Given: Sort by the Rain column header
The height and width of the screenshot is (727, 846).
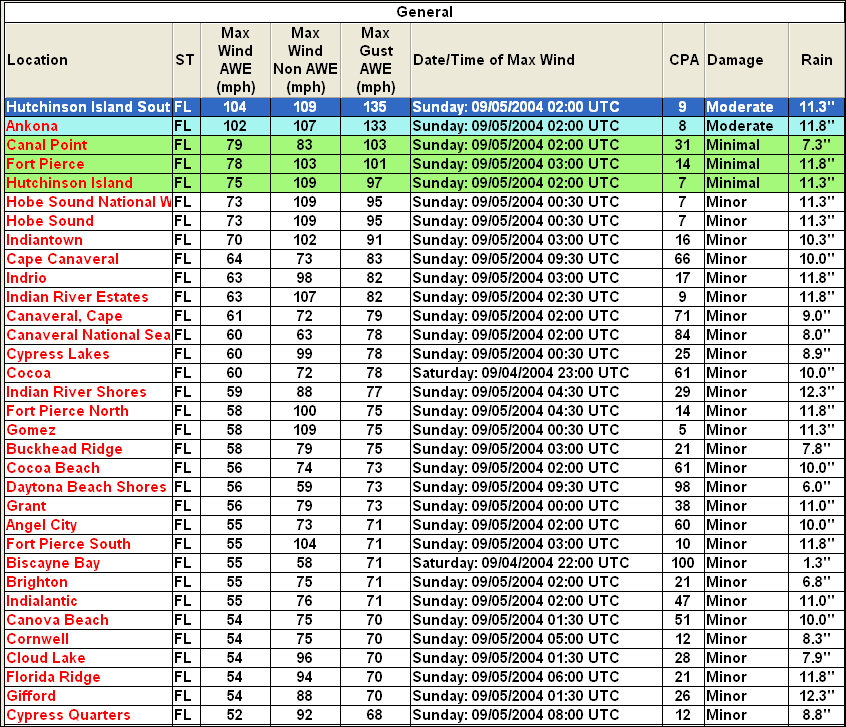Looking at the screenshot, I should [816, 60].
